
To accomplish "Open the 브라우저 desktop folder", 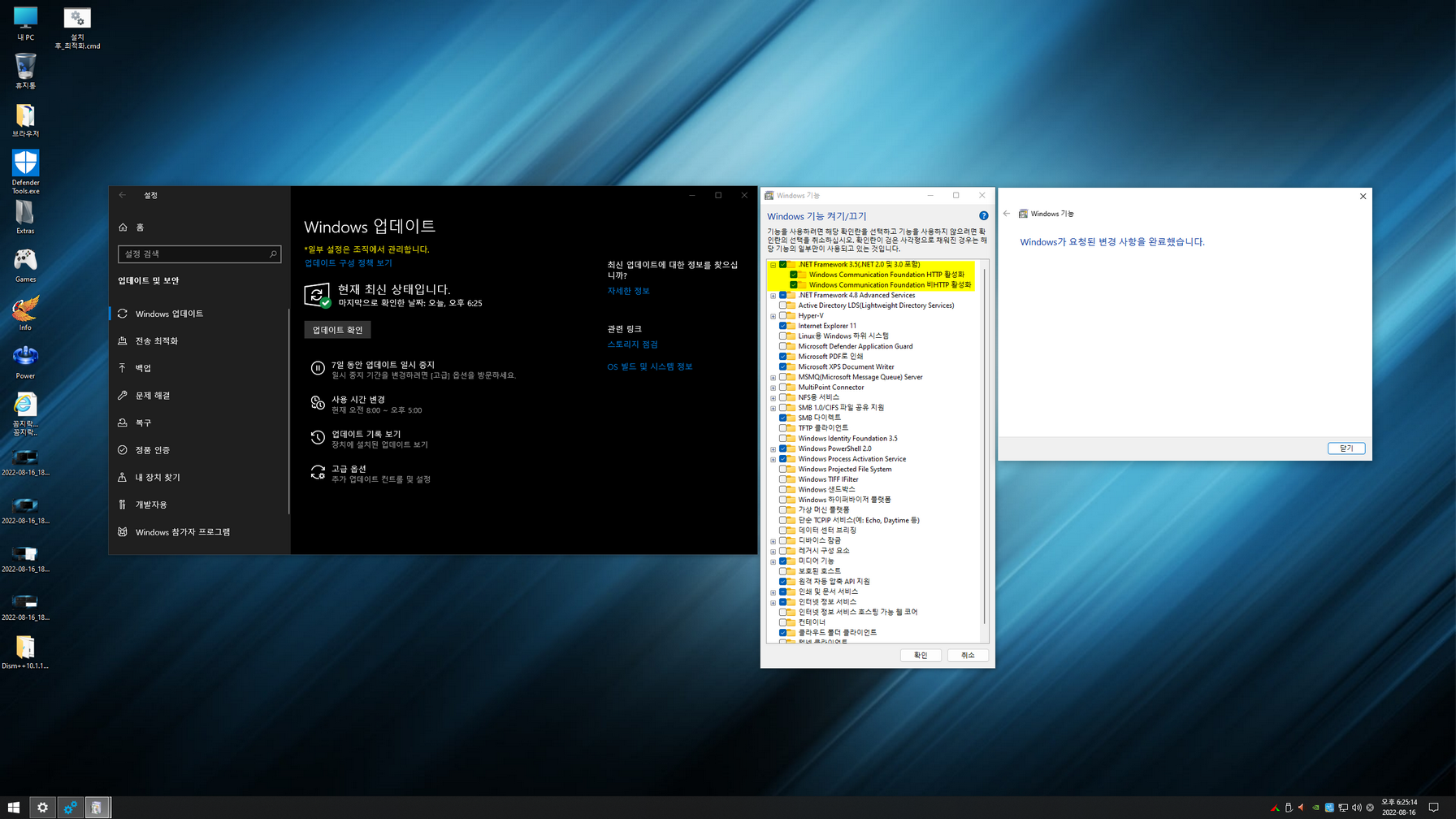I will pyautogui.click(x=25, y=120).
